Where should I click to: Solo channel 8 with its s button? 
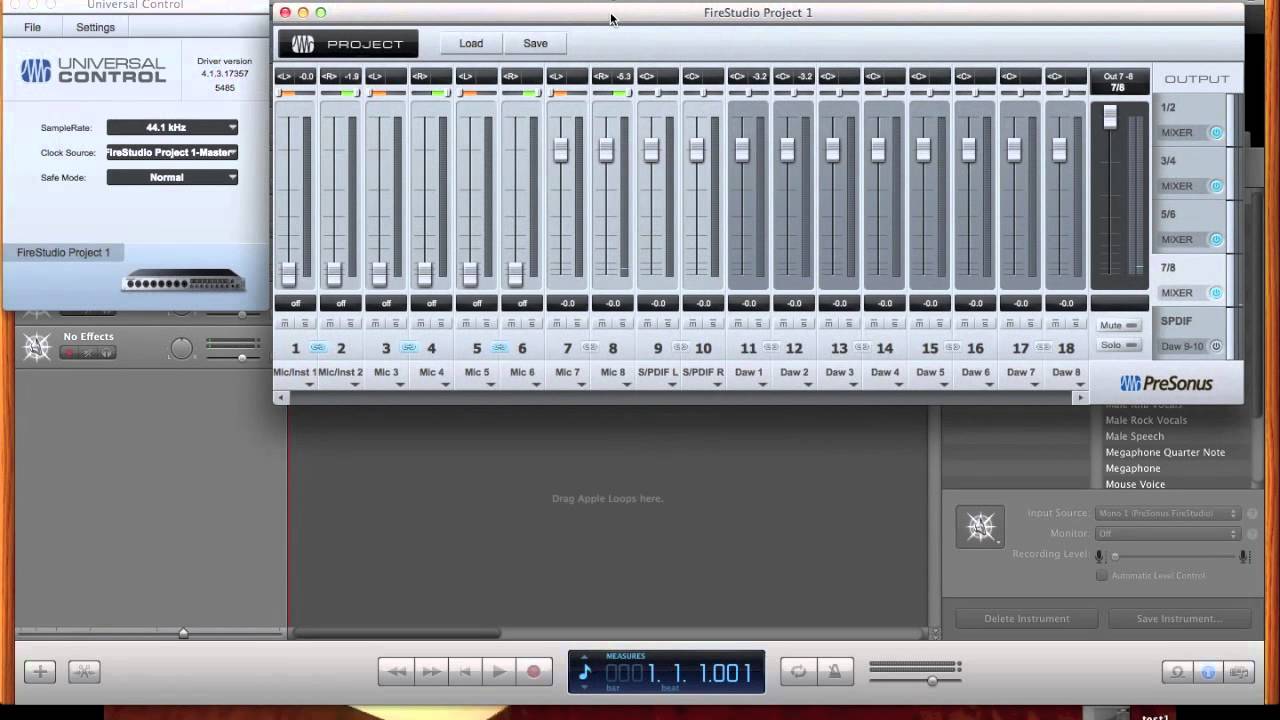[x=622, y=323]
